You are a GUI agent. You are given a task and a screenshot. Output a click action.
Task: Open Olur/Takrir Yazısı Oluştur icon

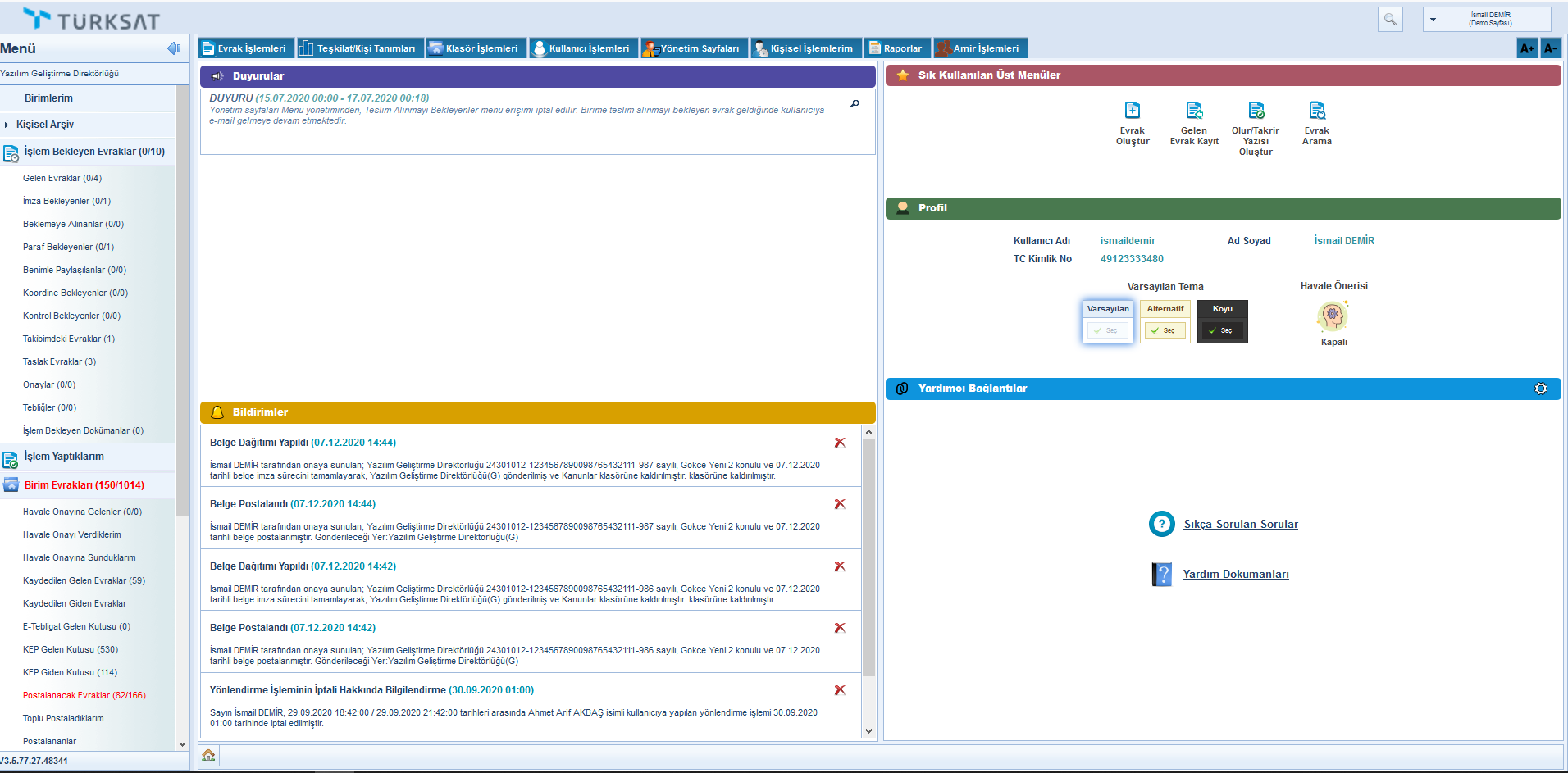(1256, 111)
